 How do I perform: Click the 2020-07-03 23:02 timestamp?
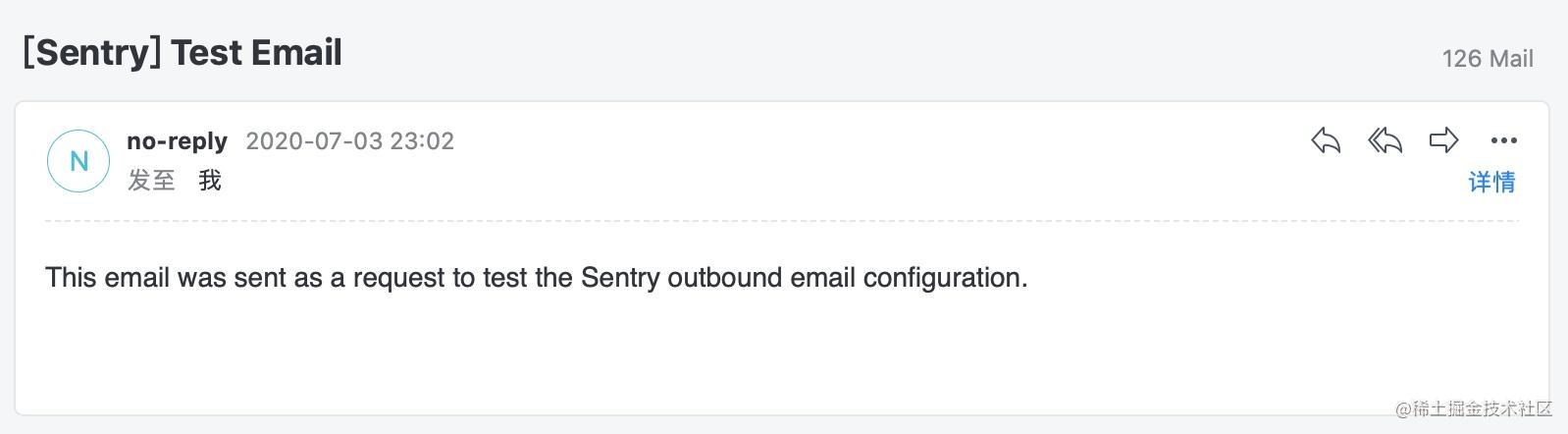(350, 141)
